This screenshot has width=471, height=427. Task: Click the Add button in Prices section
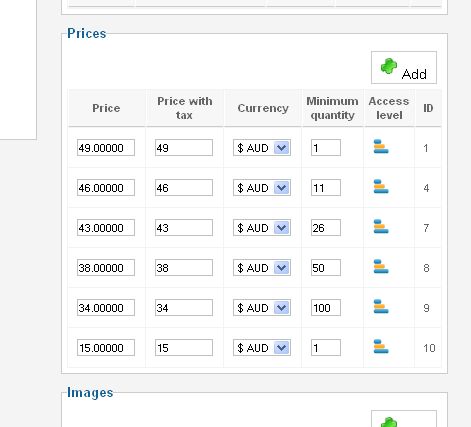404,68
